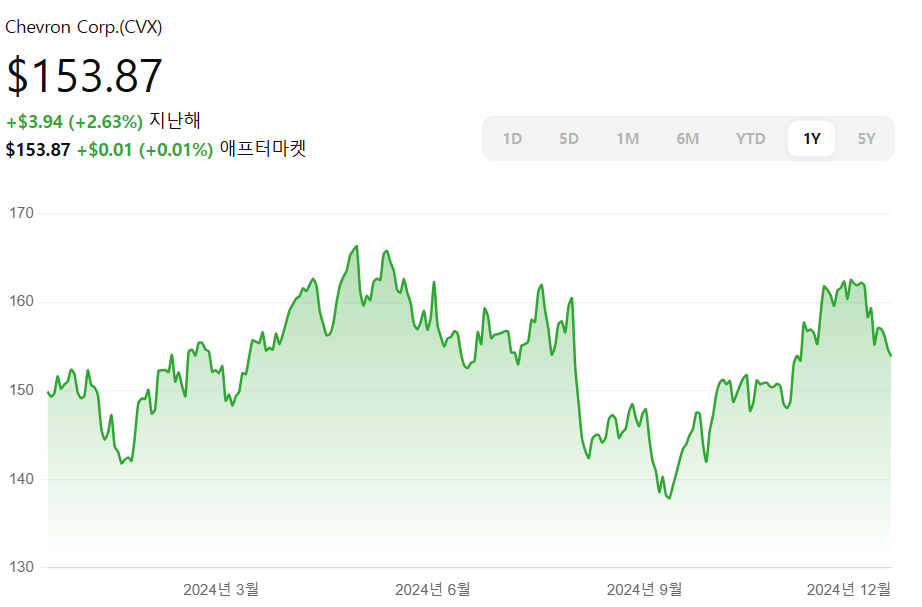922x607 pixels.
Task: Click the 130 y-axis label
Action: coord(21,567)
